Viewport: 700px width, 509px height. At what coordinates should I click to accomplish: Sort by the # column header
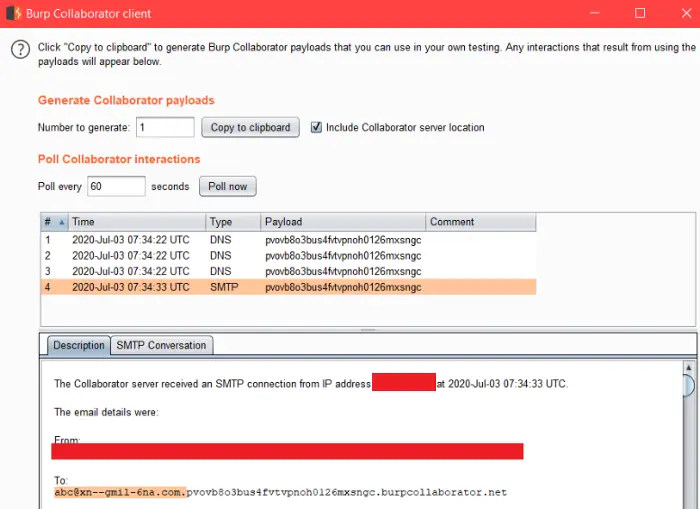click(x=54, y=222)
